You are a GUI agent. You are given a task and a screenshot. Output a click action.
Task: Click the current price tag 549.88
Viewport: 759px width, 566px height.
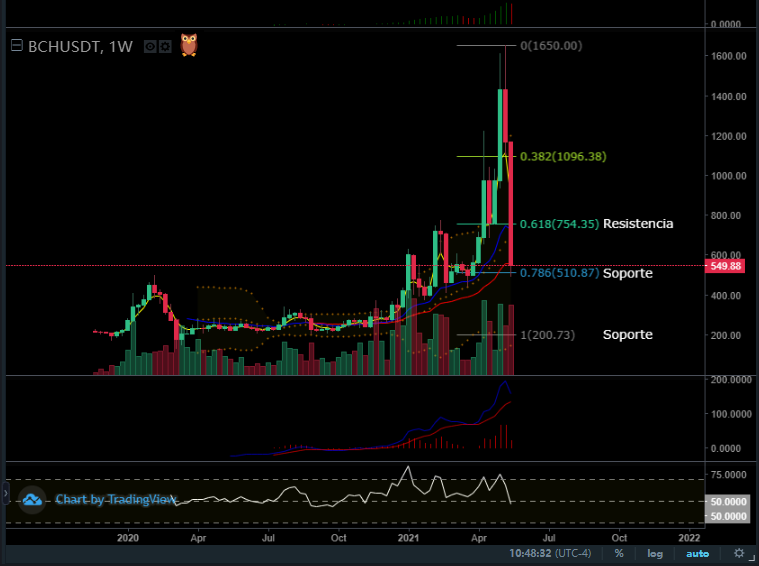[x=725, y=266]
